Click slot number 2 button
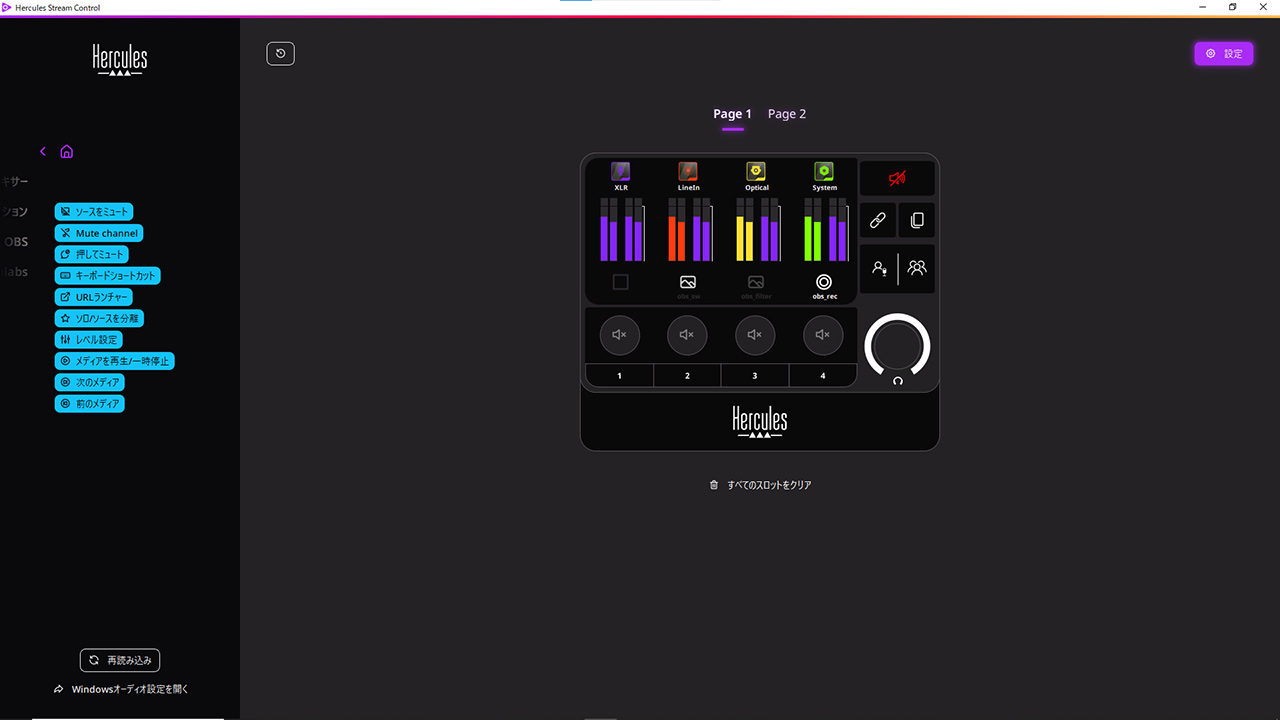 click(x=687, y=376)
